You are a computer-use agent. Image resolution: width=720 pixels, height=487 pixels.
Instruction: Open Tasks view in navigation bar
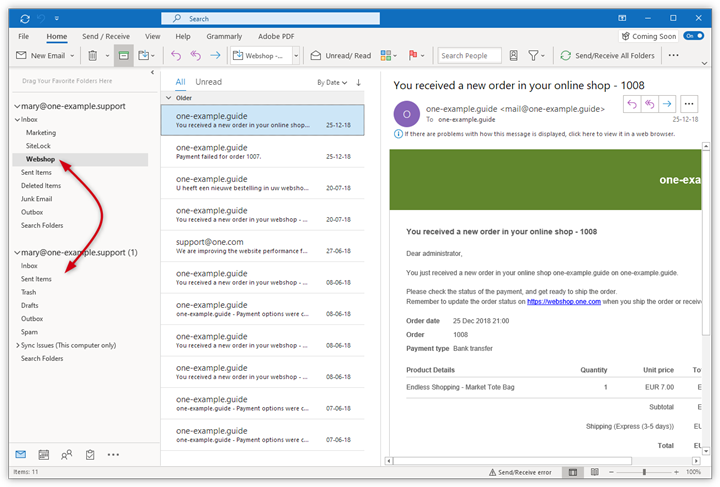(90, 454)
